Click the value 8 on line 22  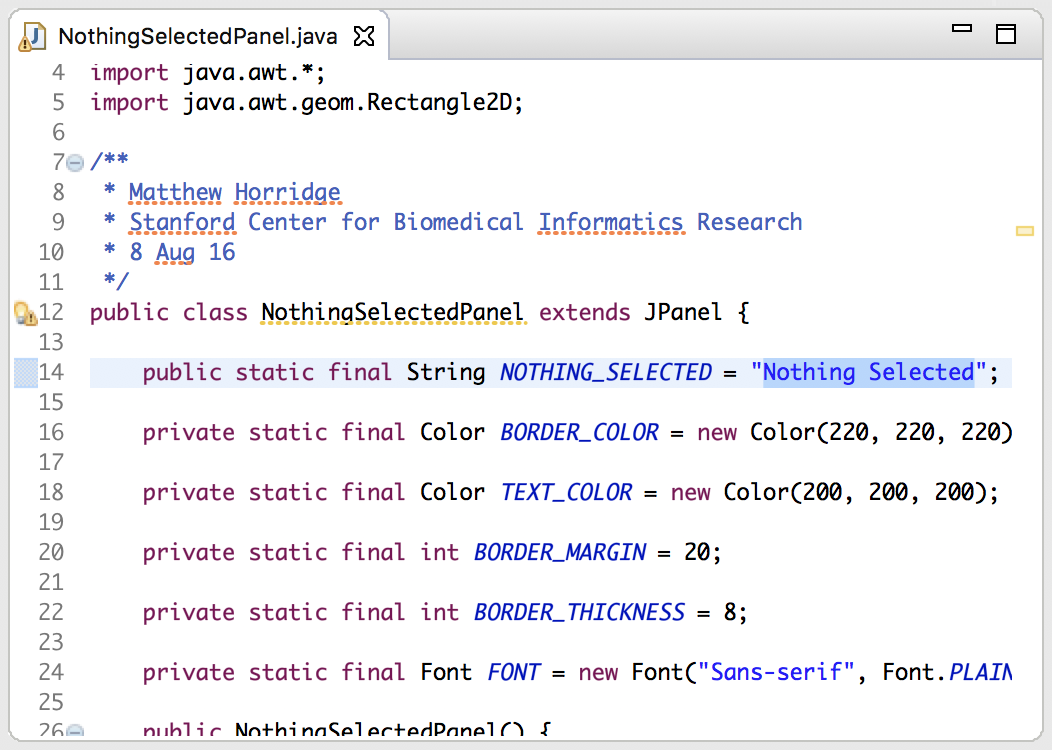(730, 612)
